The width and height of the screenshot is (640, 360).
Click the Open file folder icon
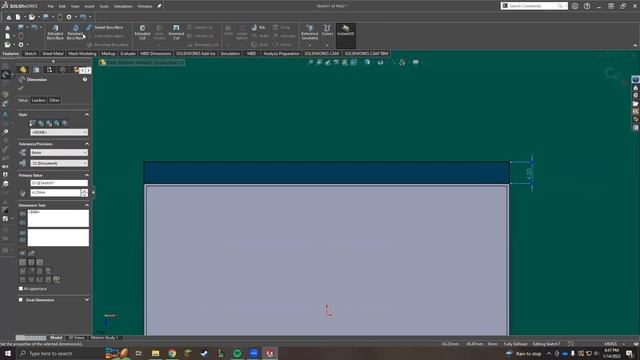[x=31, y=17]
